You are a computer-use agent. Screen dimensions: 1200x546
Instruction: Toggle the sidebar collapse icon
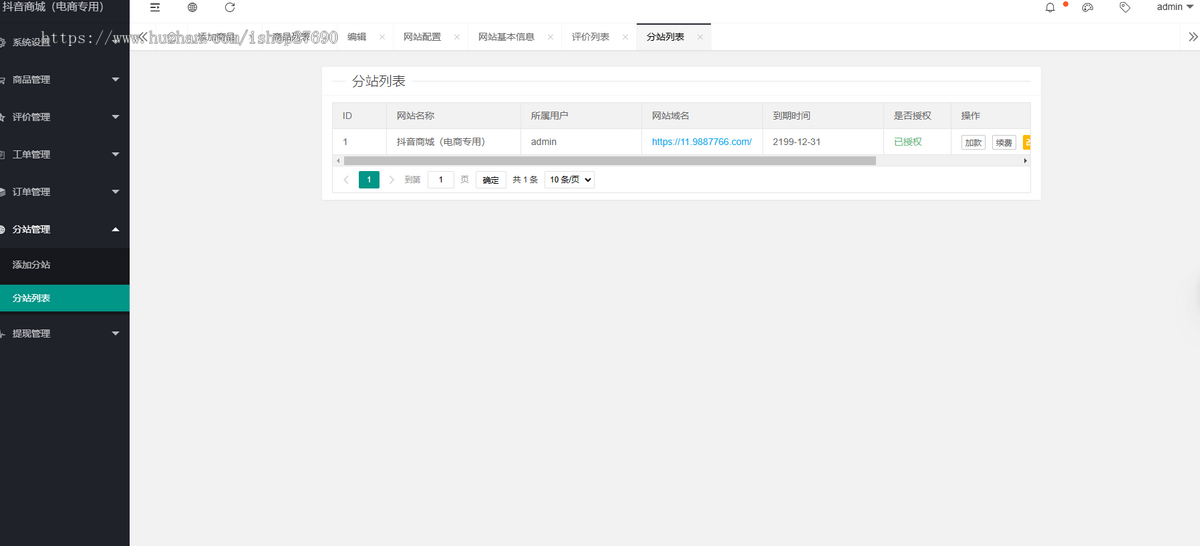pos(155,7)
